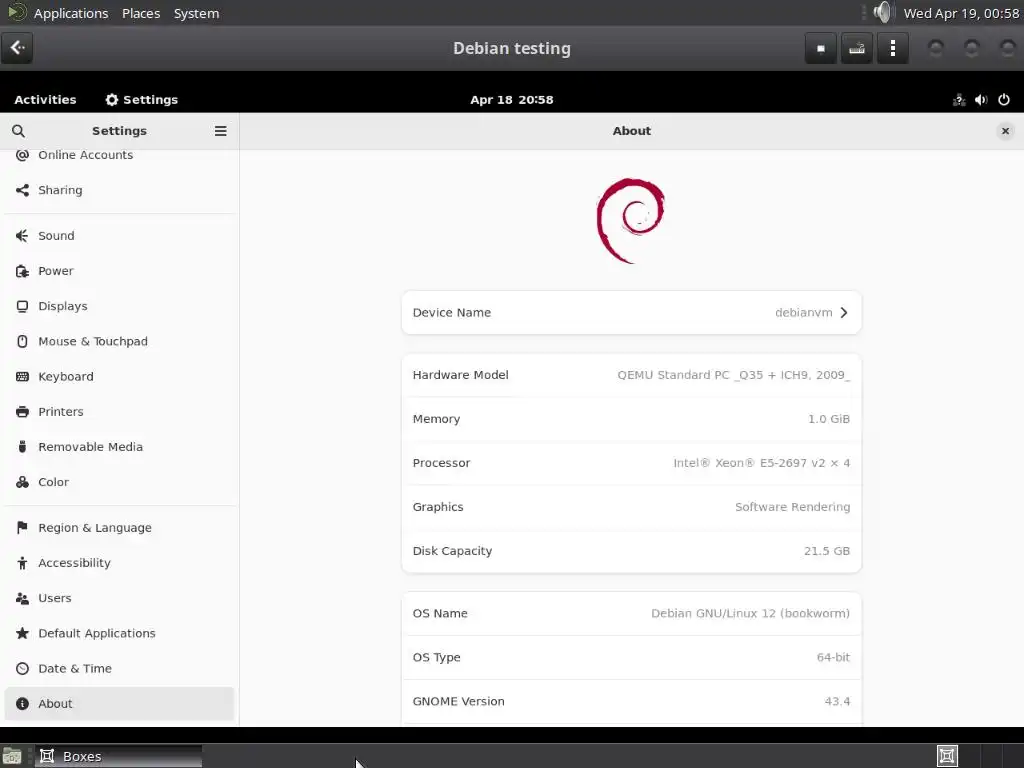Open Date & Time settings

(x=120, y=669)
